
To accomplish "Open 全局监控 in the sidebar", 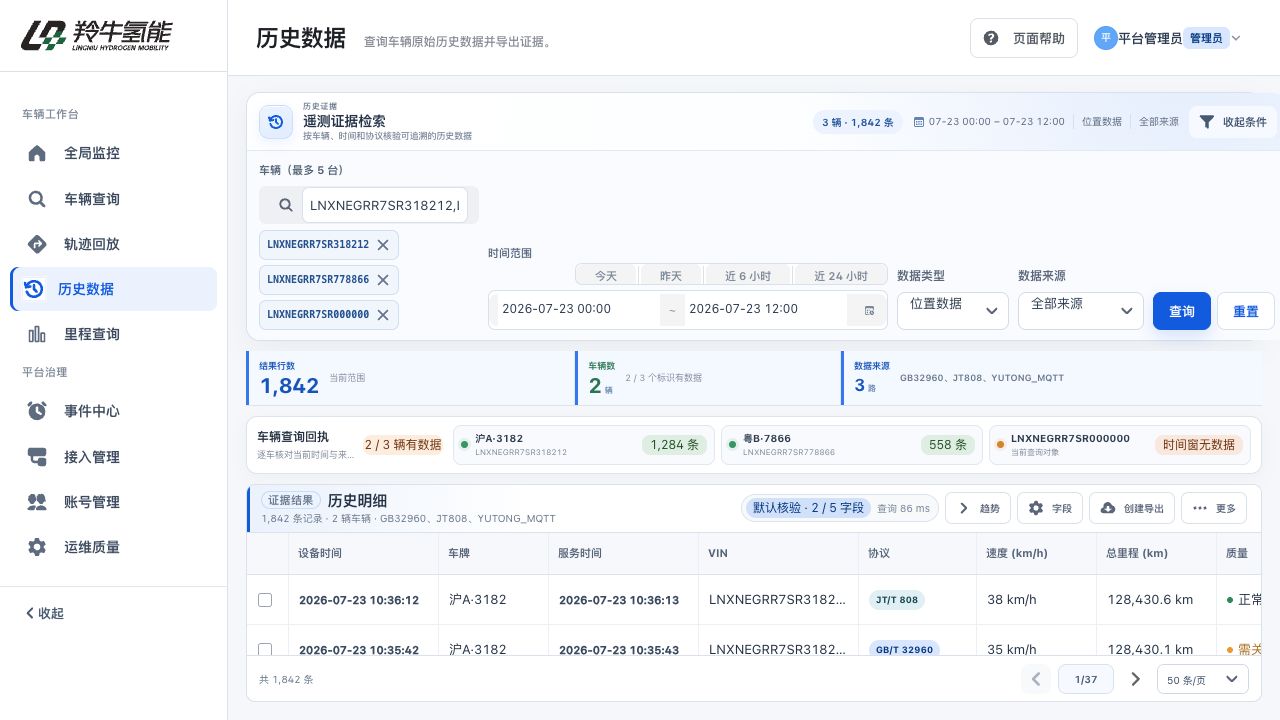I will tap(113, 153).
